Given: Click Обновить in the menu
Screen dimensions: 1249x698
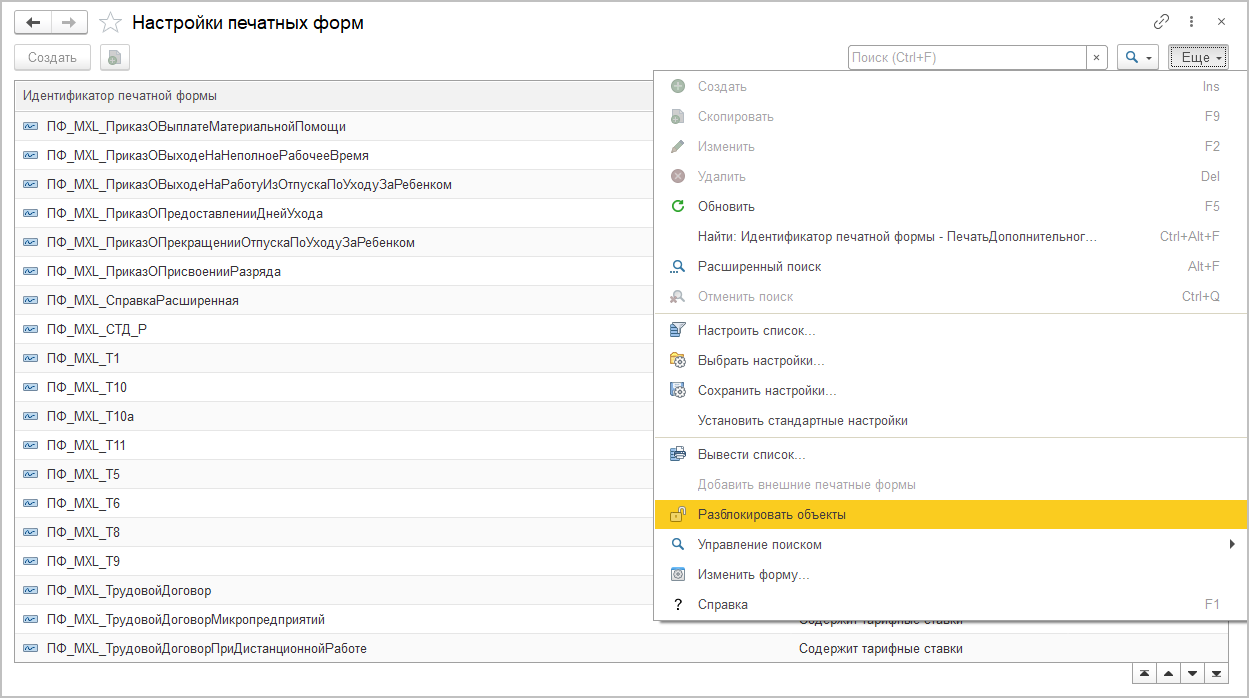Looking at the screenshot, I should pos(726,207).
